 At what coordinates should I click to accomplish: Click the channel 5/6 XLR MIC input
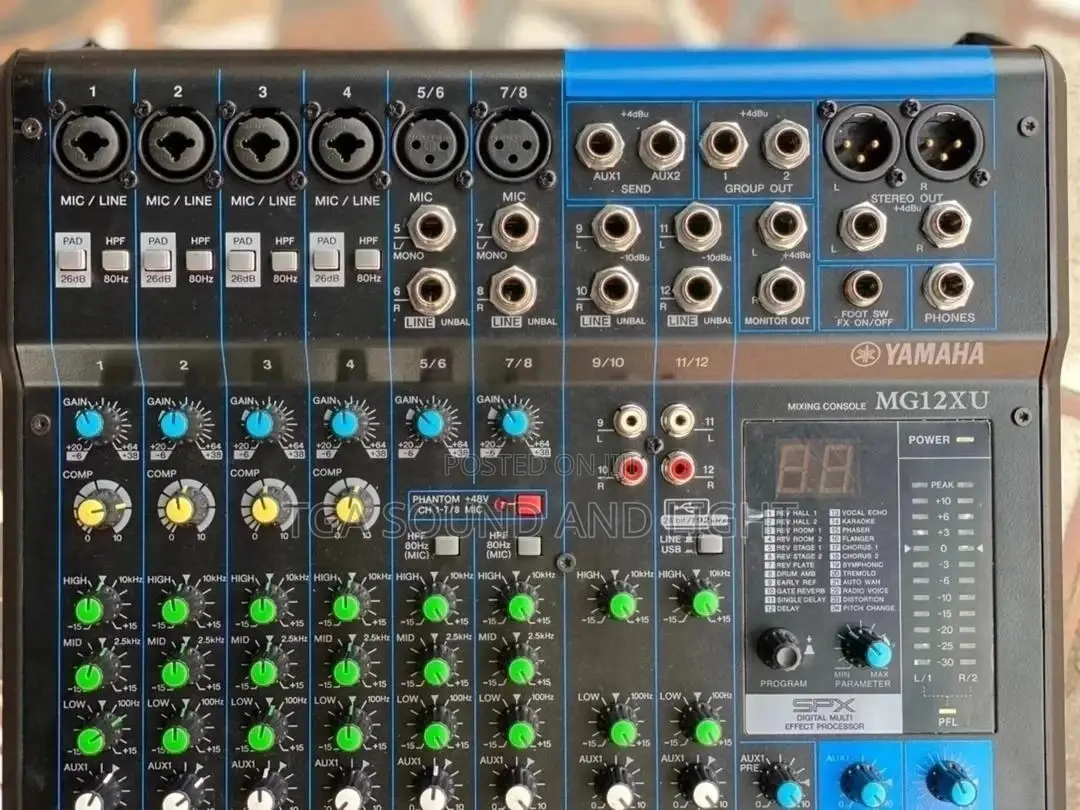coord(430,145)
